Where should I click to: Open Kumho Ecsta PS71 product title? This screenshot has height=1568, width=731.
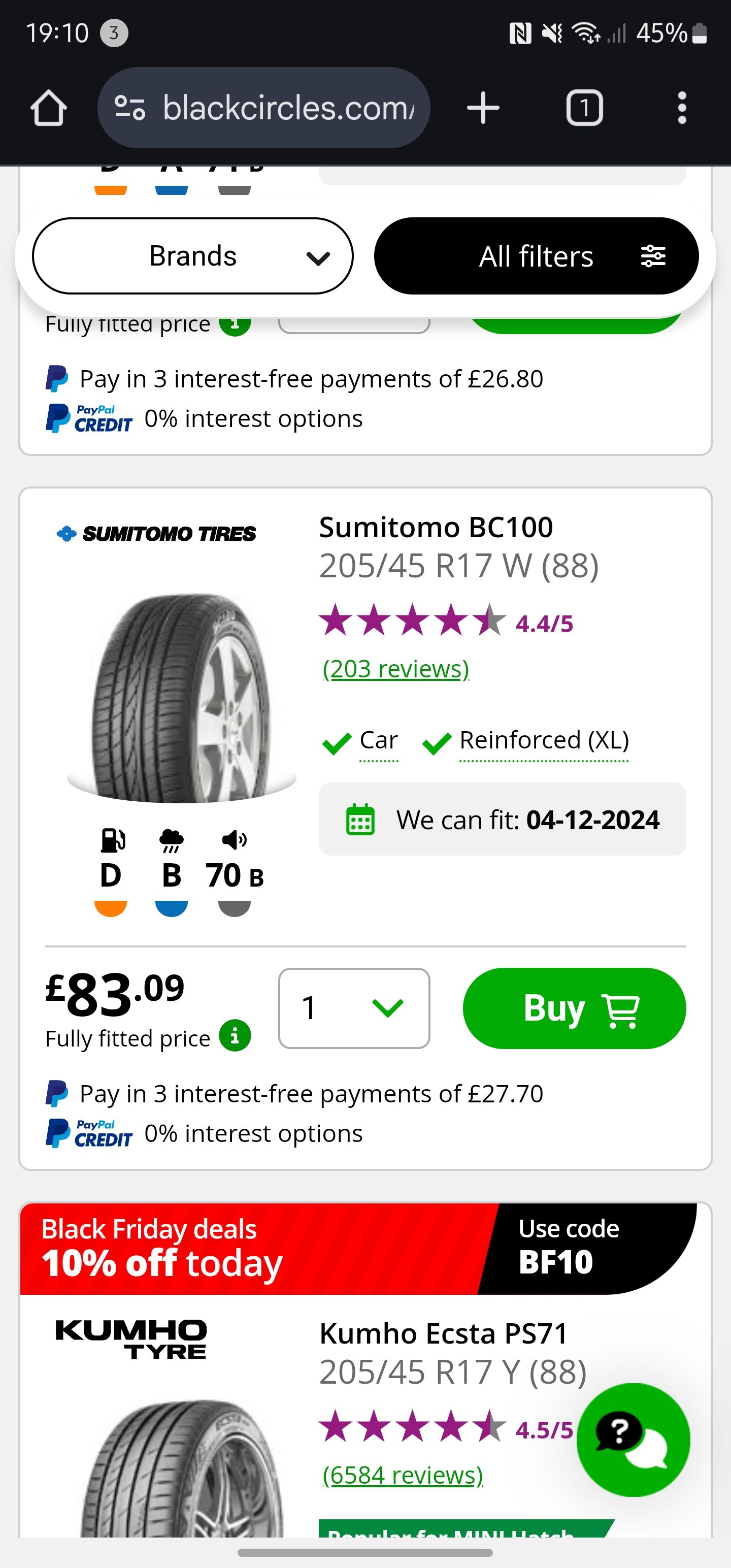click(x=443, y=1333)
